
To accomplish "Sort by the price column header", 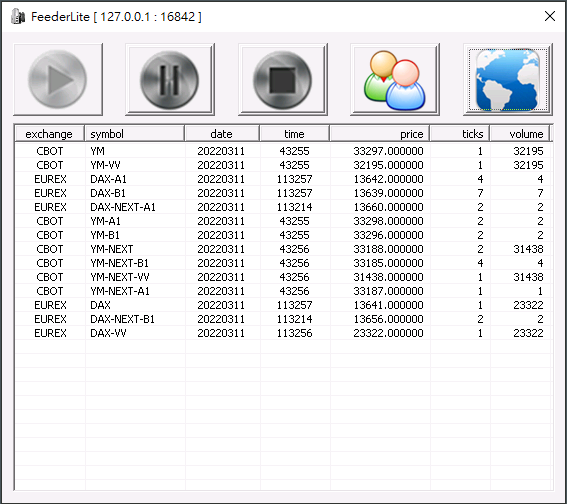I will coord(379,134).
